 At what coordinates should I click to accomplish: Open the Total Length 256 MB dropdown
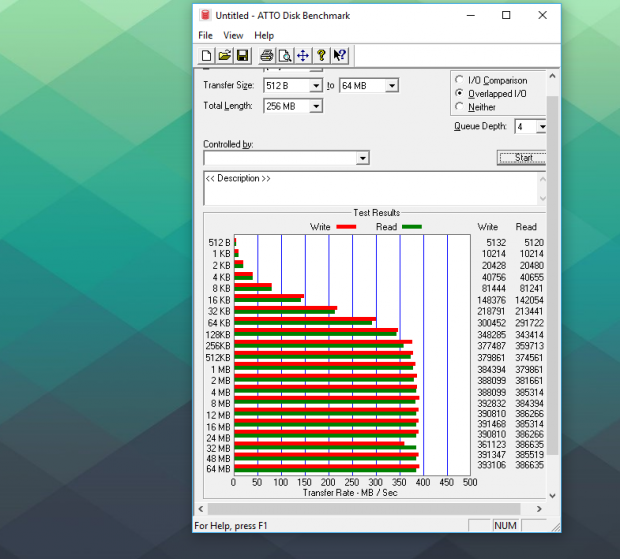pyautogui.click(x=316, y=106)
